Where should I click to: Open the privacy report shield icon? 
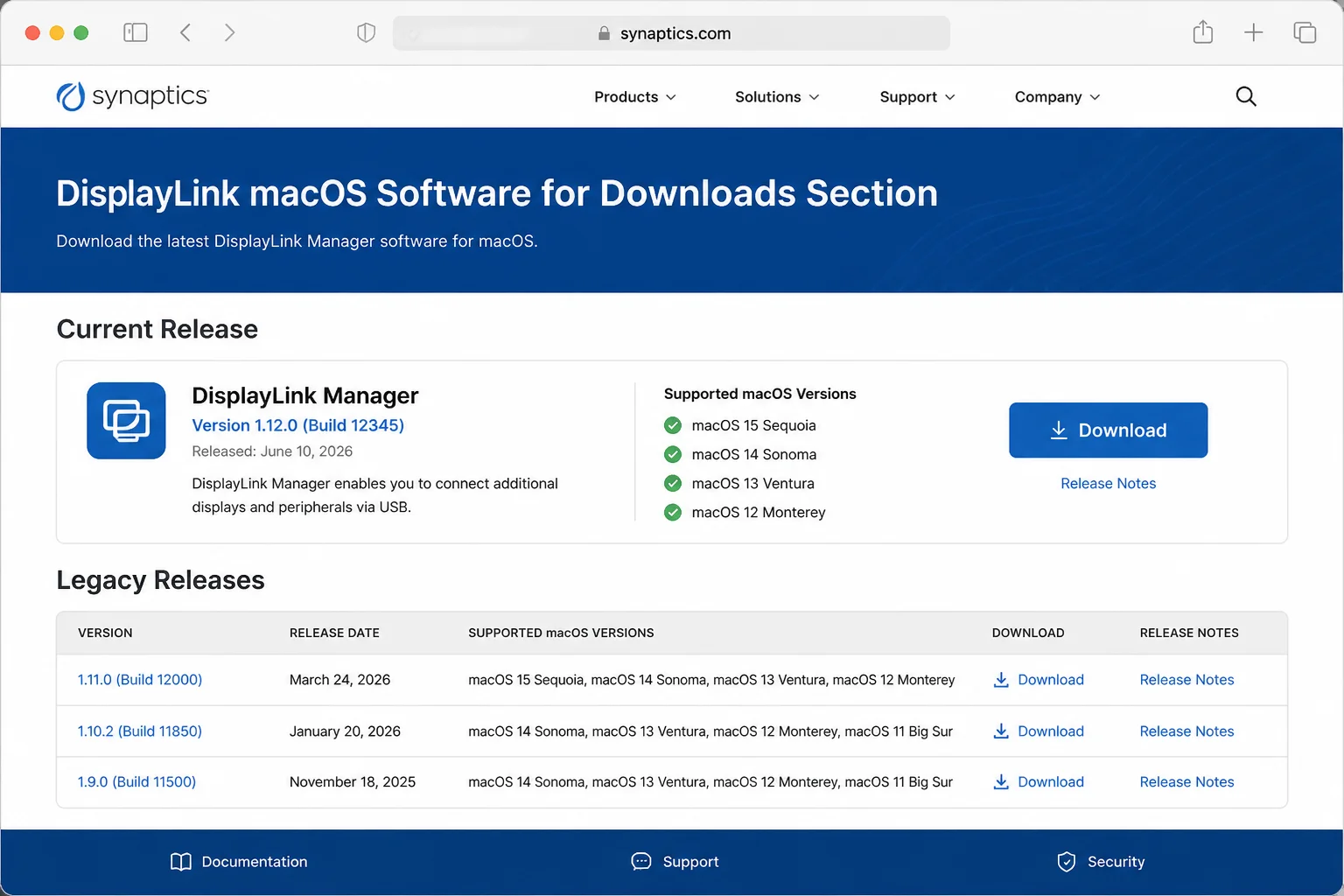coord(366,33)
